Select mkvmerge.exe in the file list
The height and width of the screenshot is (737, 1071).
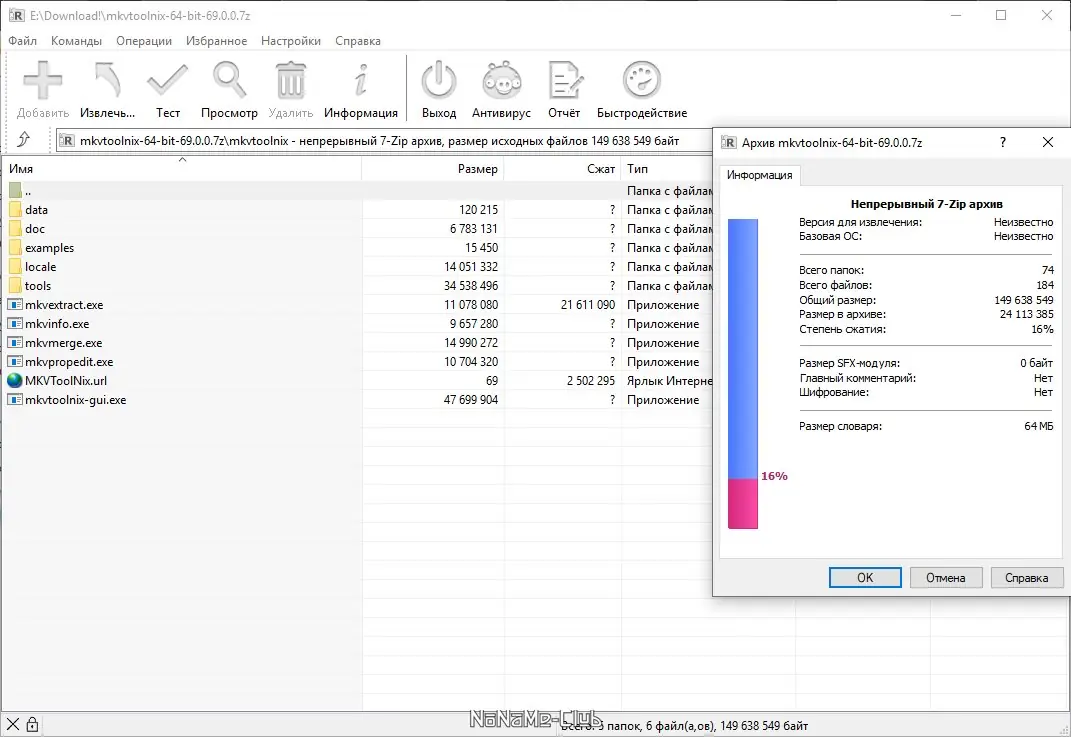(x=64, y=343)
